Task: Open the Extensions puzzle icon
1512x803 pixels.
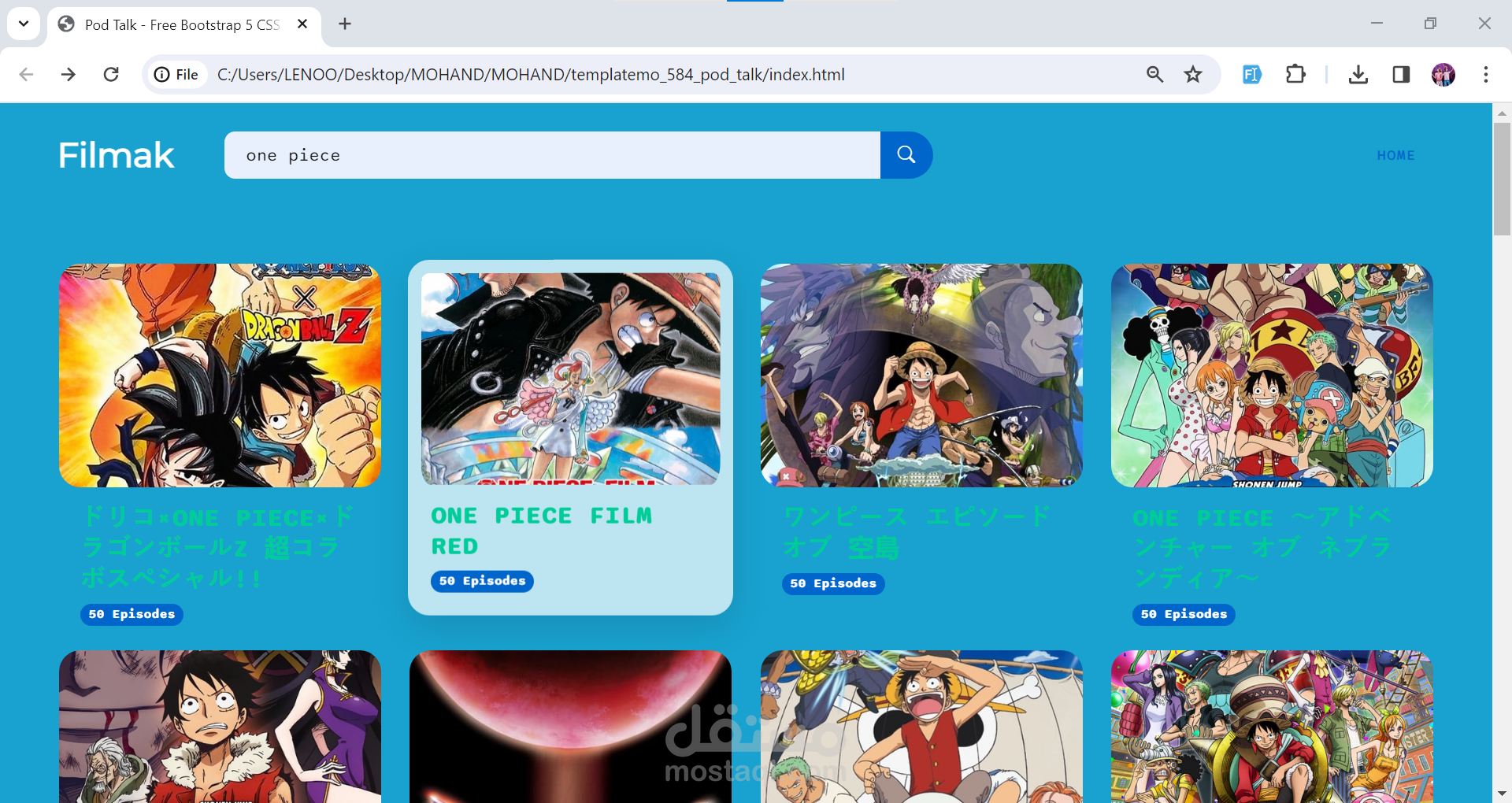Action: click(x=1295, y=75)
